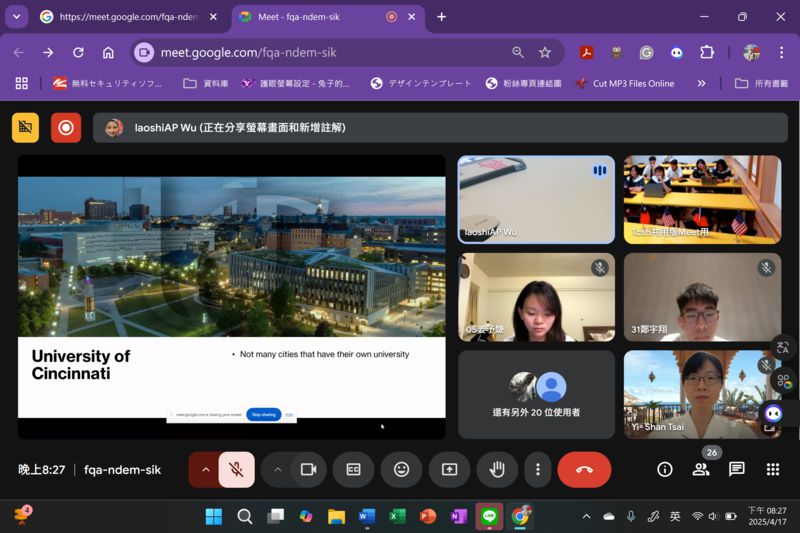Click the blue Stop sharing button

pyautogui.click(x=263, y=414)
